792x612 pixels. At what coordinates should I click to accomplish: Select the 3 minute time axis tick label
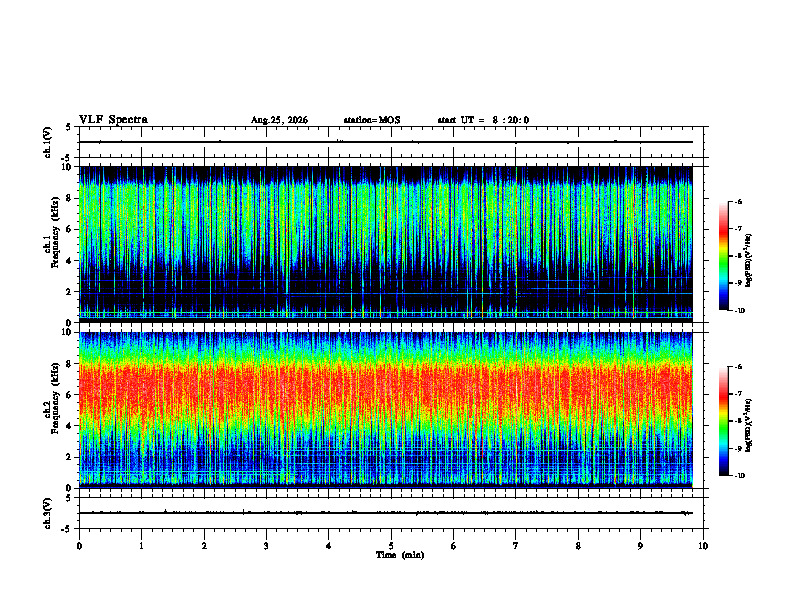coord(266,546)
